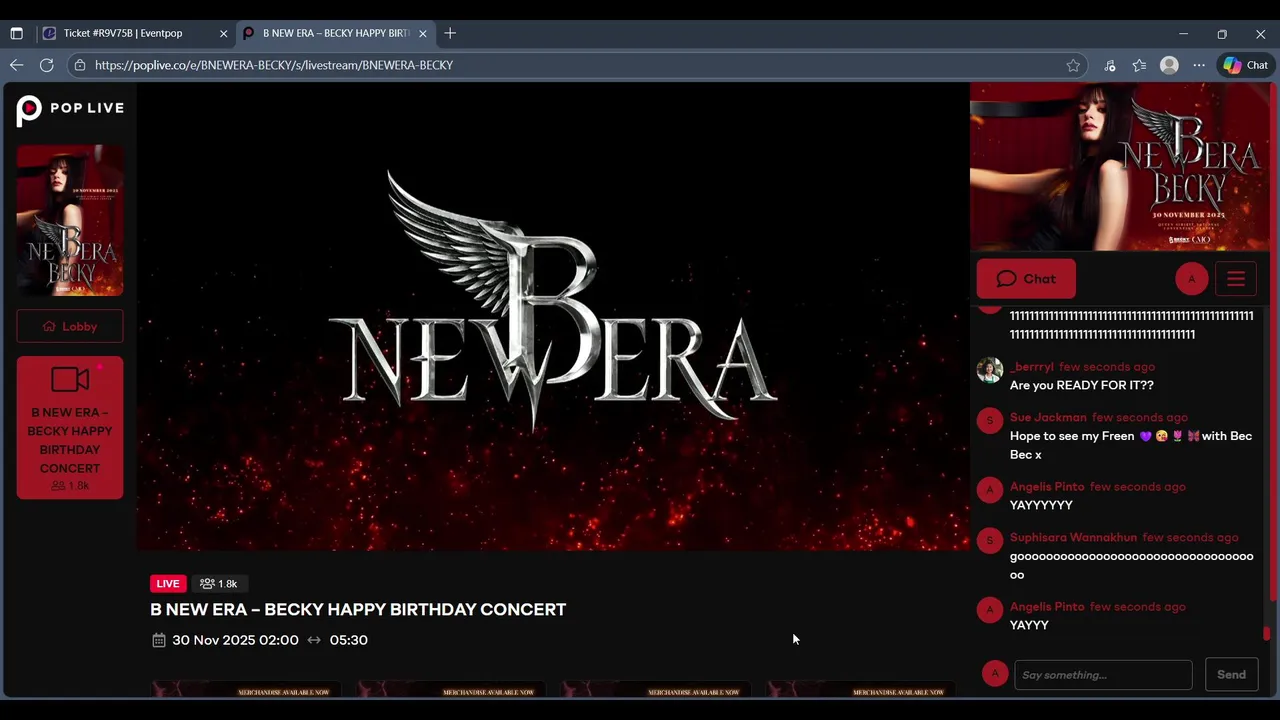Screen dimensions: 1280x720
Task: Click the message "Are you READY FOR IT??"
Action: pyautogui.click(x=1082, y=385)
